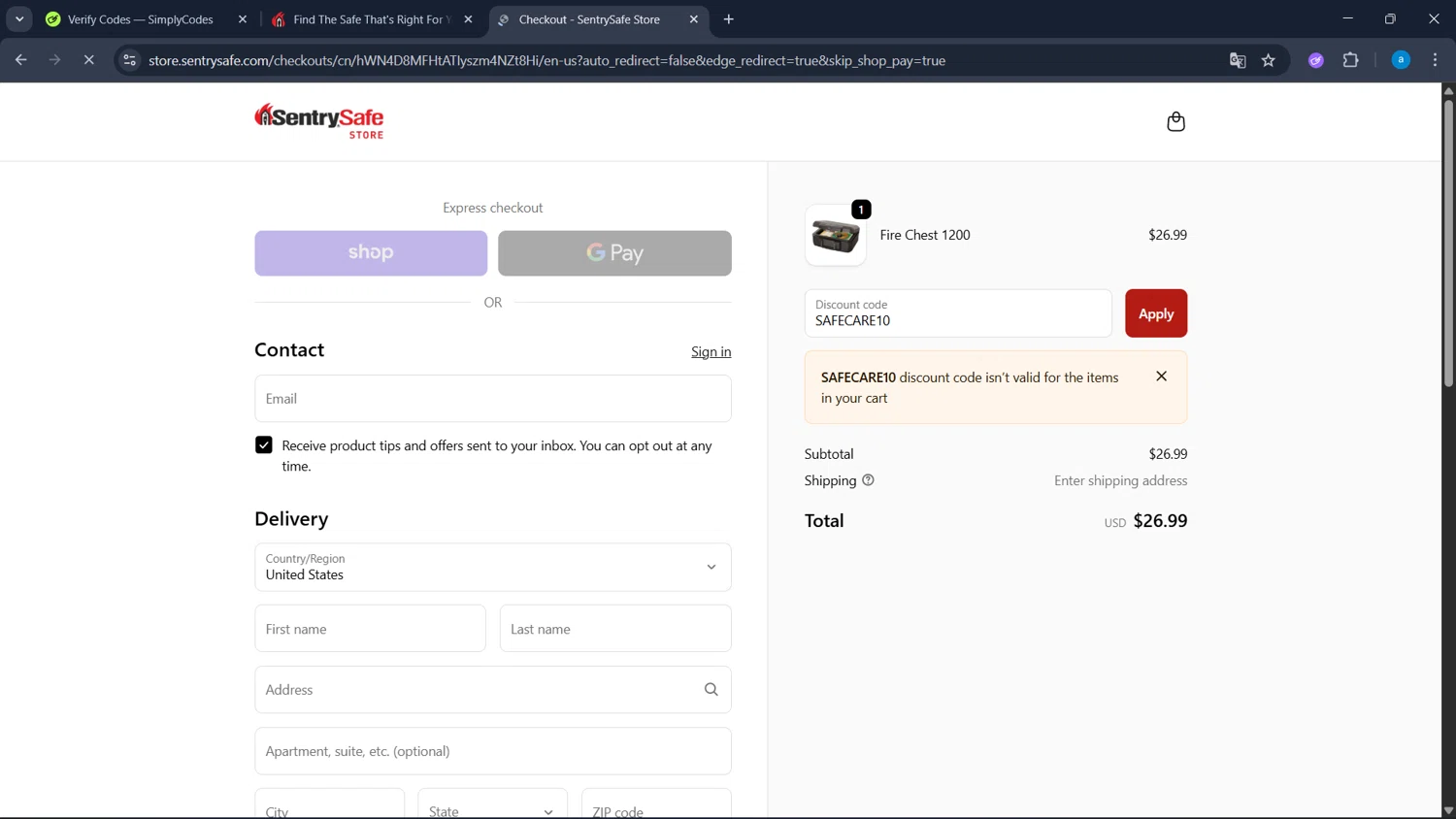
Task: Click the Fire Chest 1200 thumbnail
Action: click(836, 236)
